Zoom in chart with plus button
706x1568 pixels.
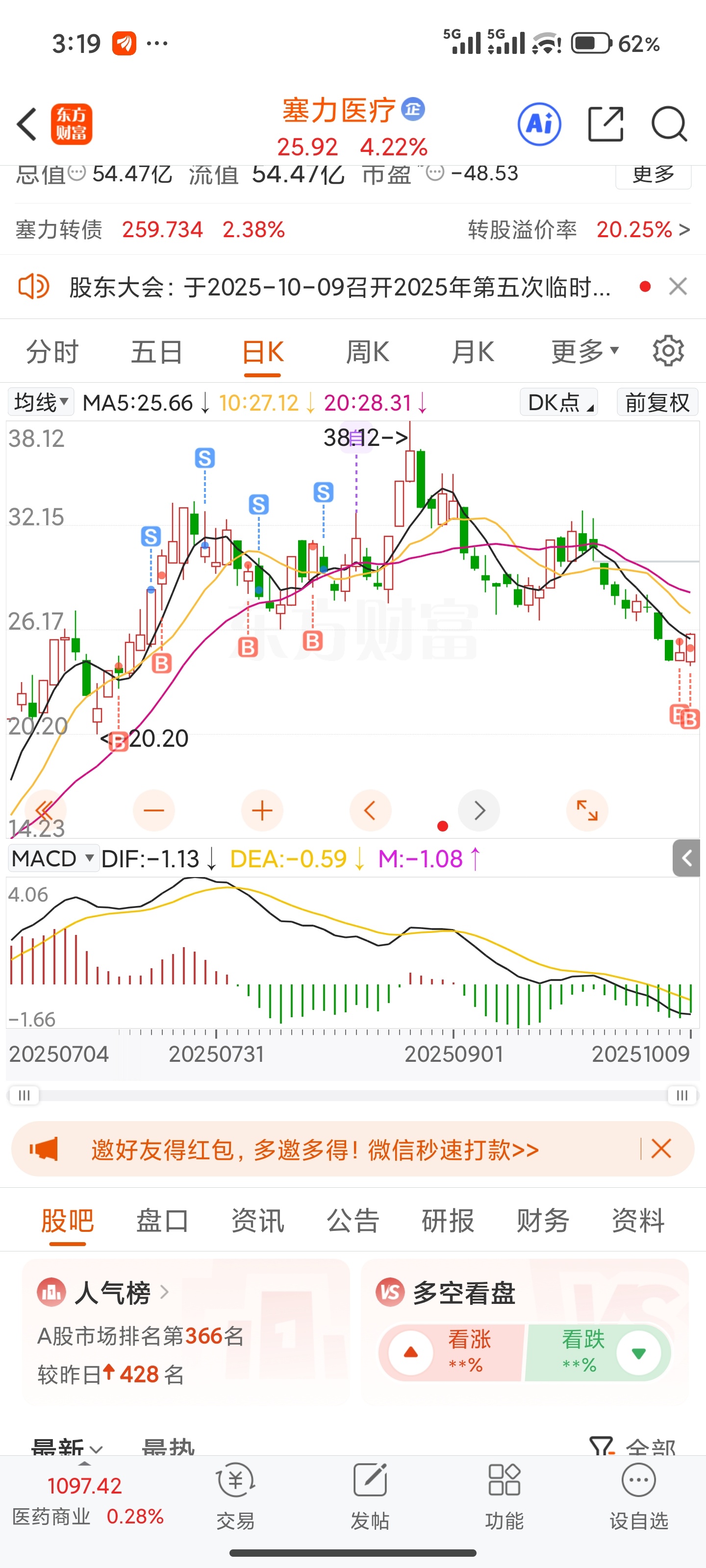[262, 810]
